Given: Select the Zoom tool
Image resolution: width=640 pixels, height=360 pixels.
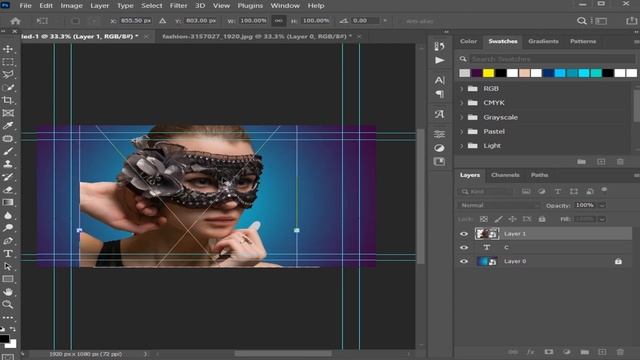Looking at the screenshot, I should point(8,304).
